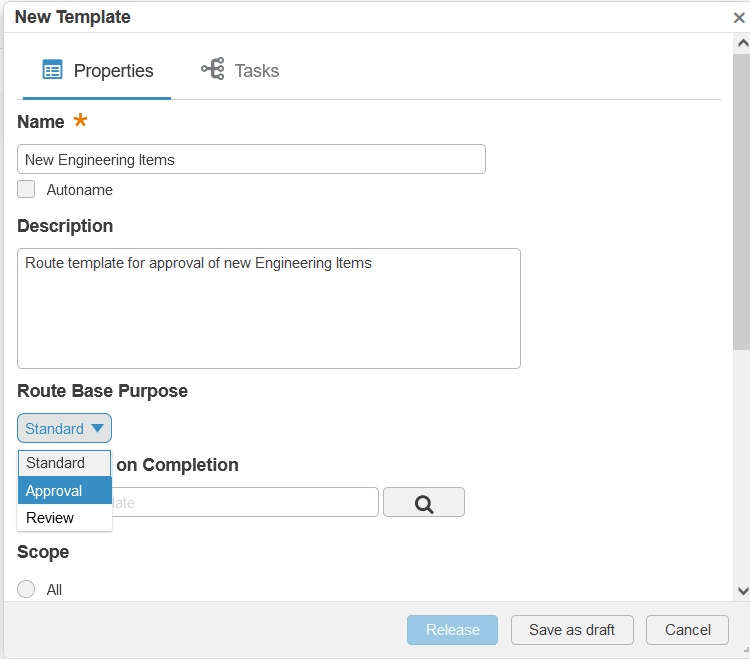The width and height of the screenshot is (750, 659).
Task: Collapse the Route Base Purpose dropdown
Action: (x=64, y=428)
